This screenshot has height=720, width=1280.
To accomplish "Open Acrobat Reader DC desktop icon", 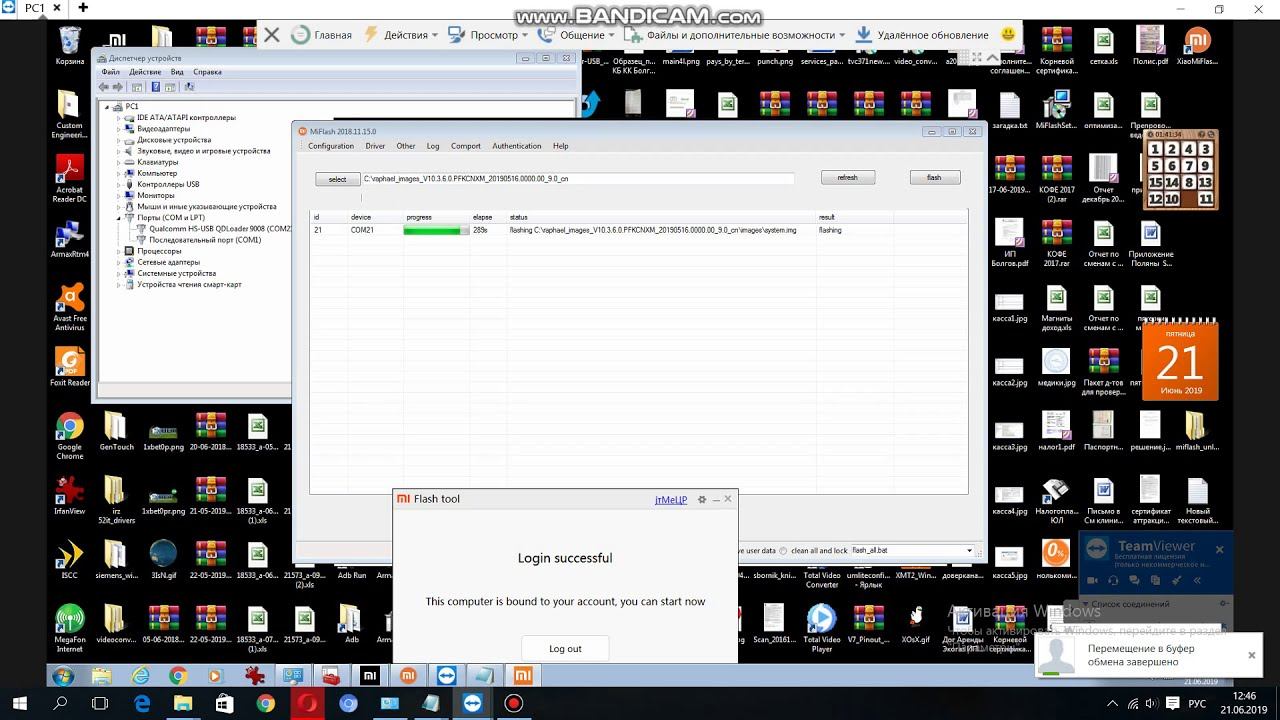I will (69, 178).
